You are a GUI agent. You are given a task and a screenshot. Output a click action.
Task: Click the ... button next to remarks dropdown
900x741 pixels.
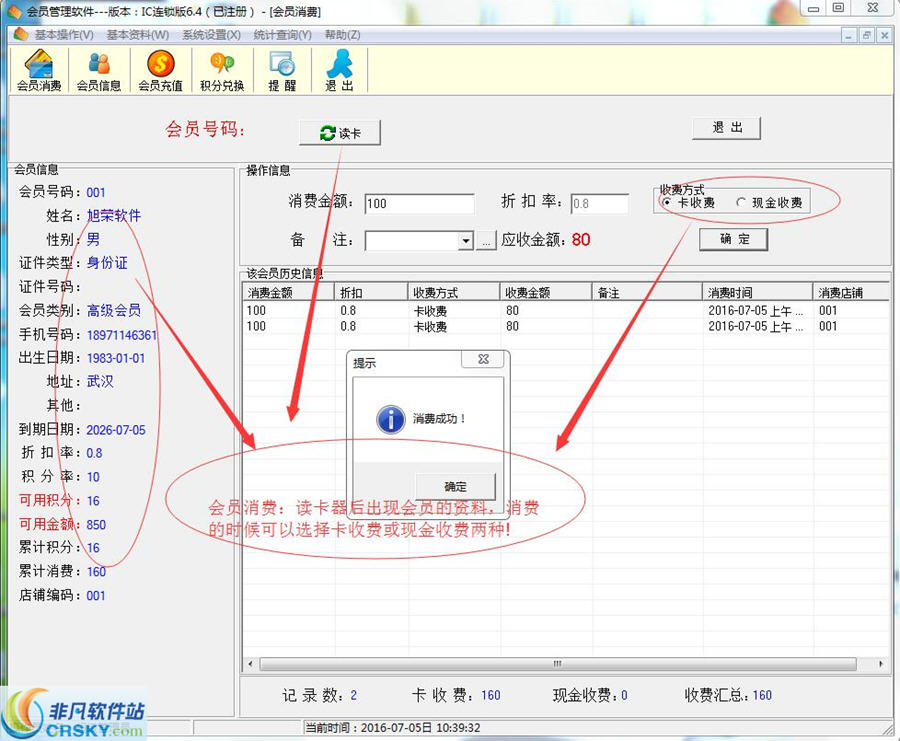pos(486,240)
